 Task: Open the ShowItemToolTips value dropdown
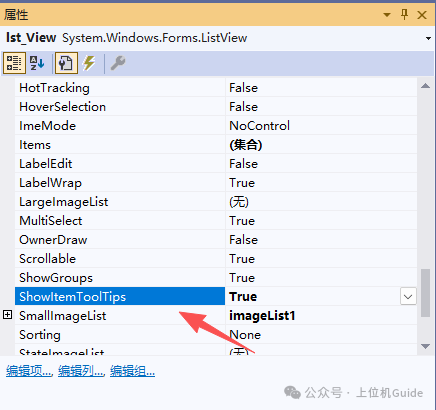coord(408,296)
